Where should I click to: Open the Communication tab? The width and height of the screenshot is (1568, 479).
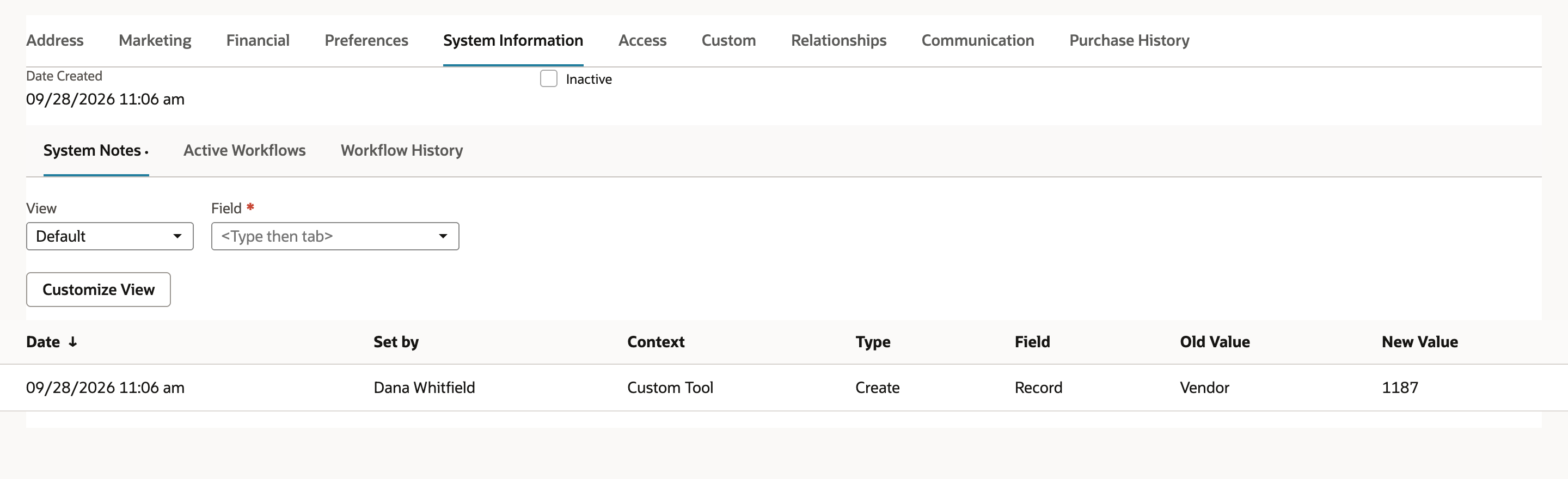pyautogui.click(x=978, y=40)
